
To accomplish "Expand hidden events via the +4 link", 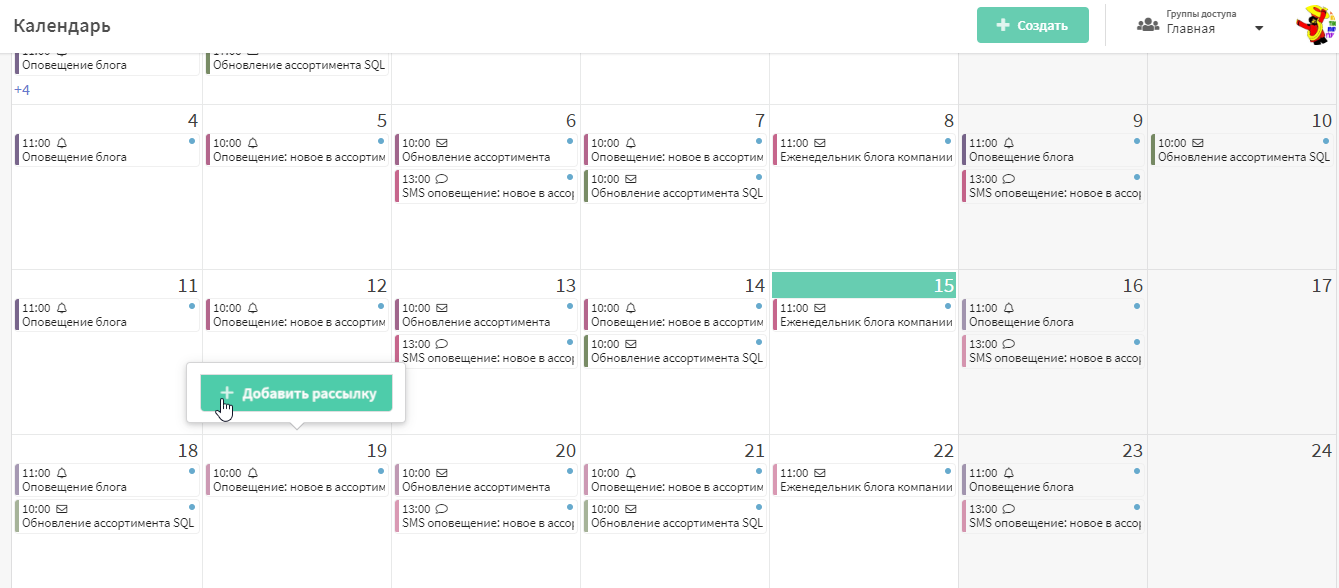I will click(x=22, y=90).
